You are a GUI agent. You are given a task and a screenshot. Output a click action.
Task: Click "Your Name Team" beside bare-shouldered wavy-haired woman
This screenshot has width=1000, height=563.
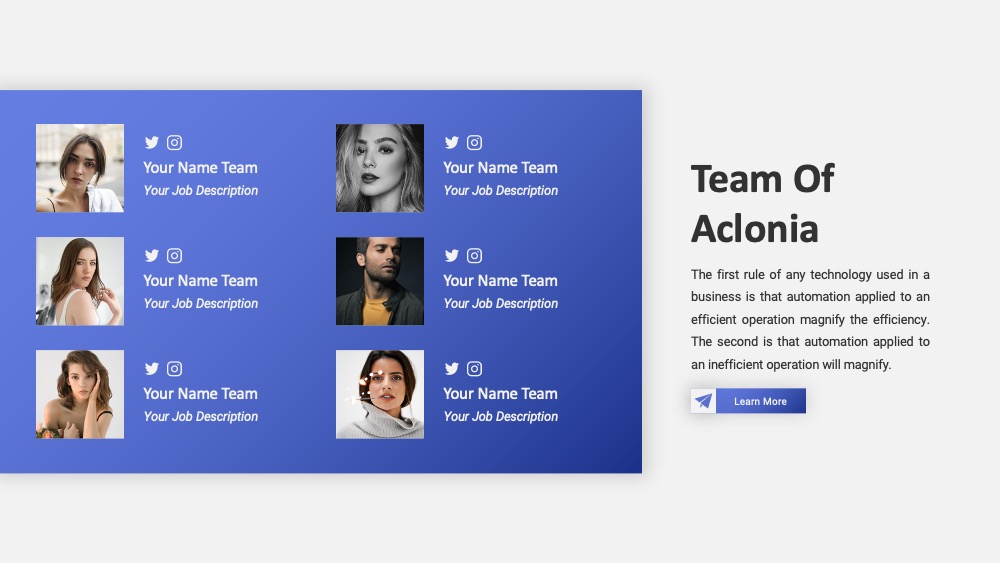pyautogui.click(x=200, y=393)
